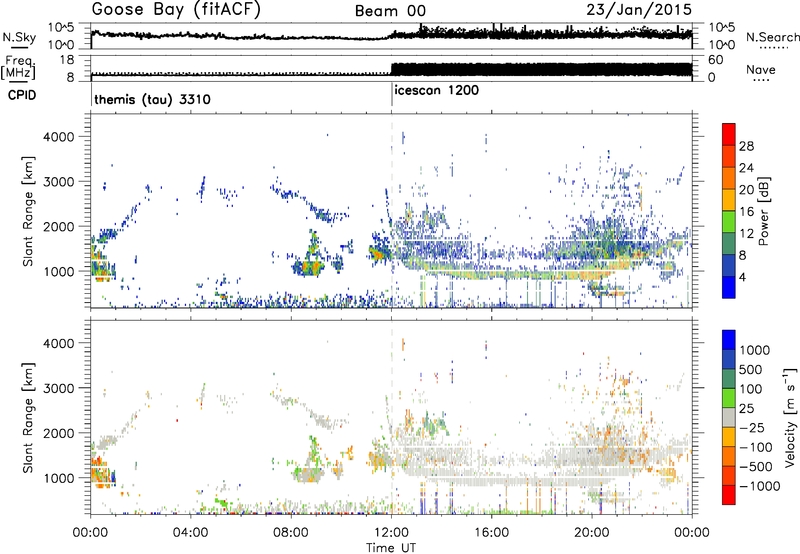
Task: Click the 'Power [dB]' colorbar title
Action: [x=763, y=211]
